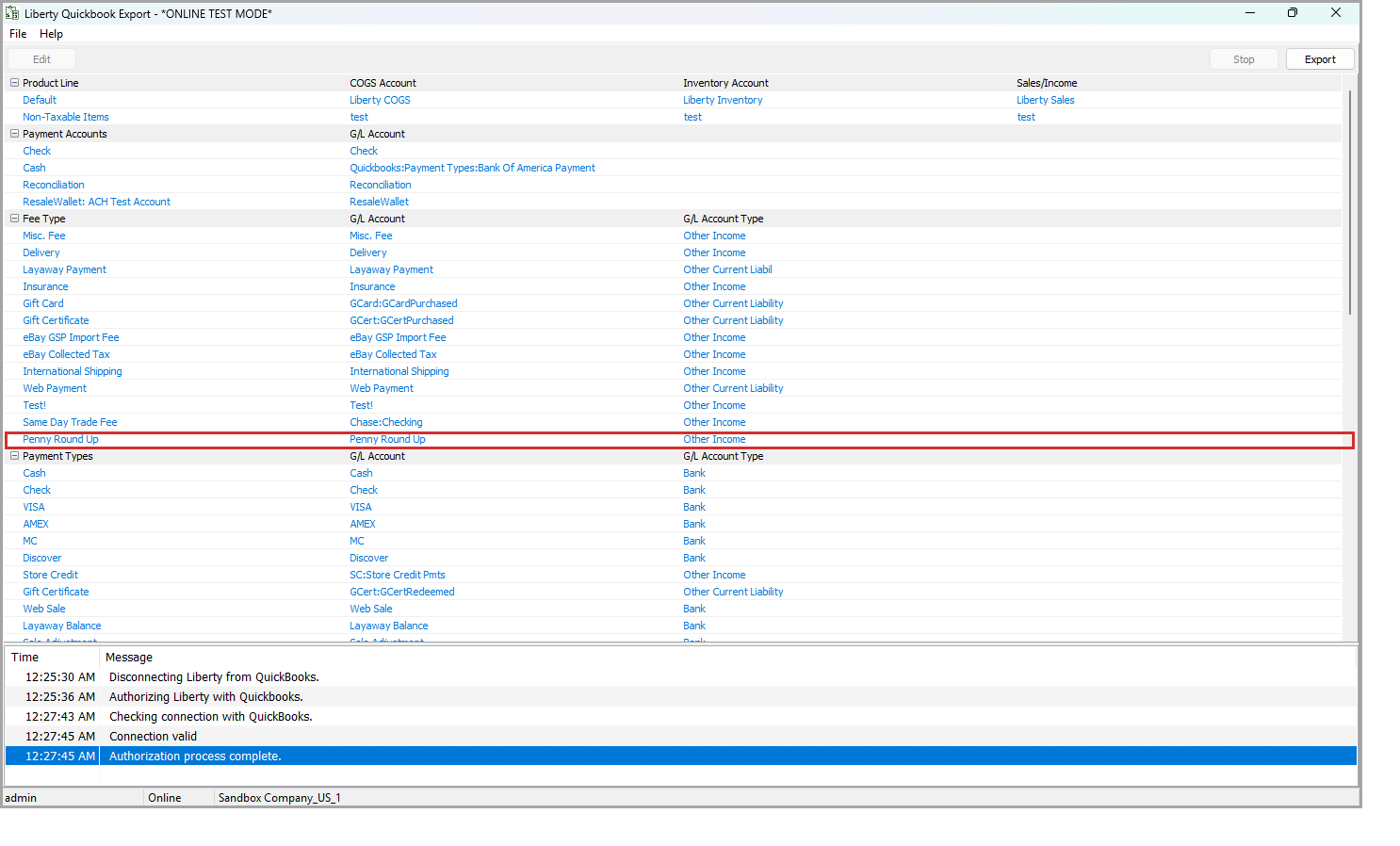
Task: Click the Stop button
Action: (1244, 59)
